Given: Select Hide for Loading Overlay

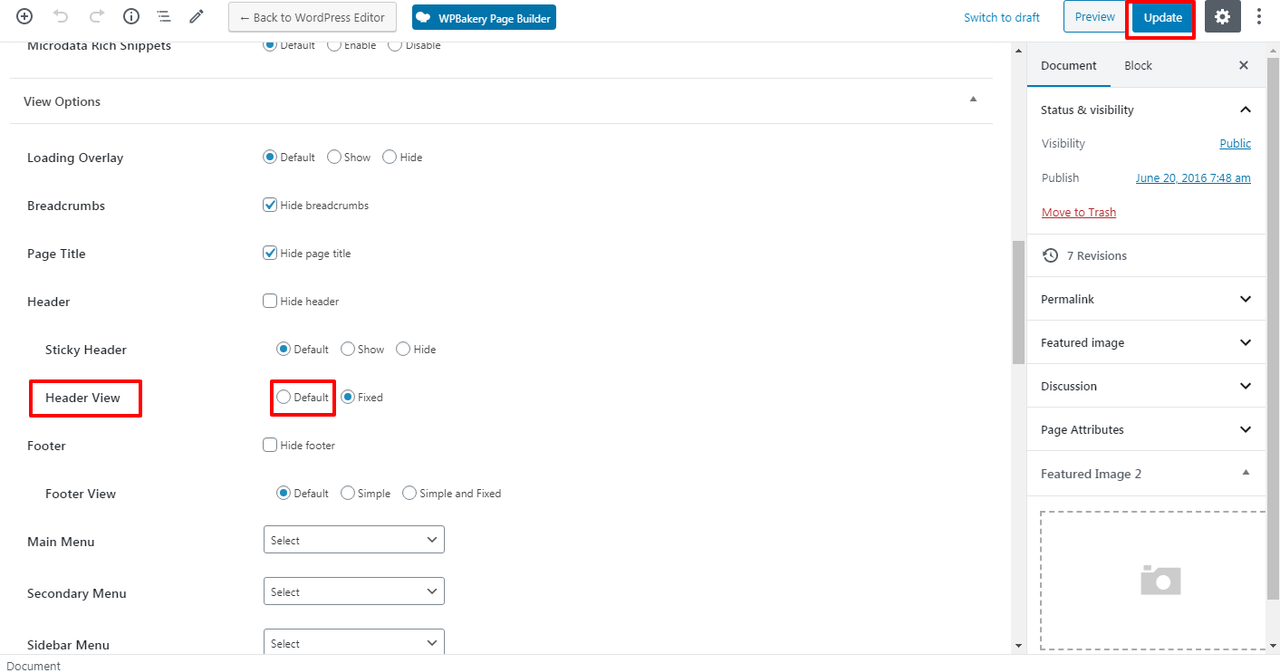Looking at the screenshot, I should pyautogui.click(x=390, y=157).
